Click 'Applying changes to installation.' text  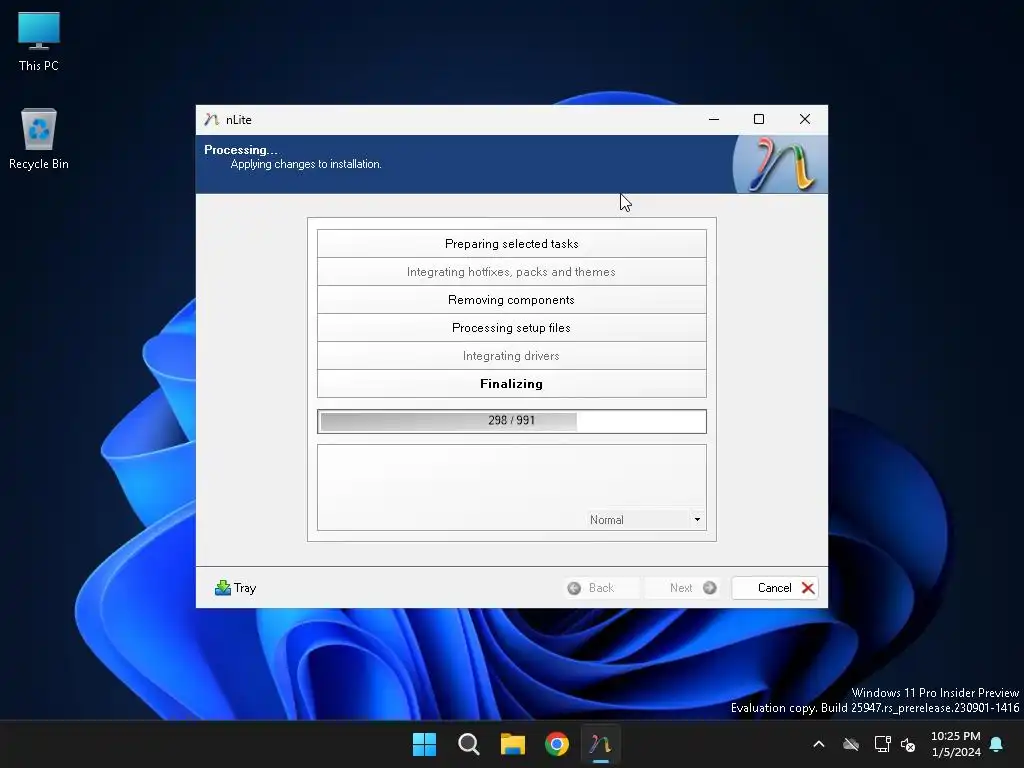click(306, 164)
